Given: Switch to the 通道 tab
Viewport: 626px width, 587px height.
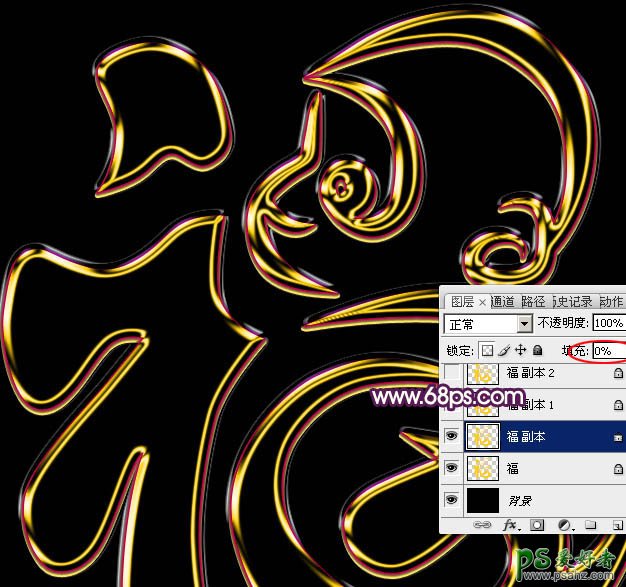Looking at the screenshot, I should click(x=502, y=302).
